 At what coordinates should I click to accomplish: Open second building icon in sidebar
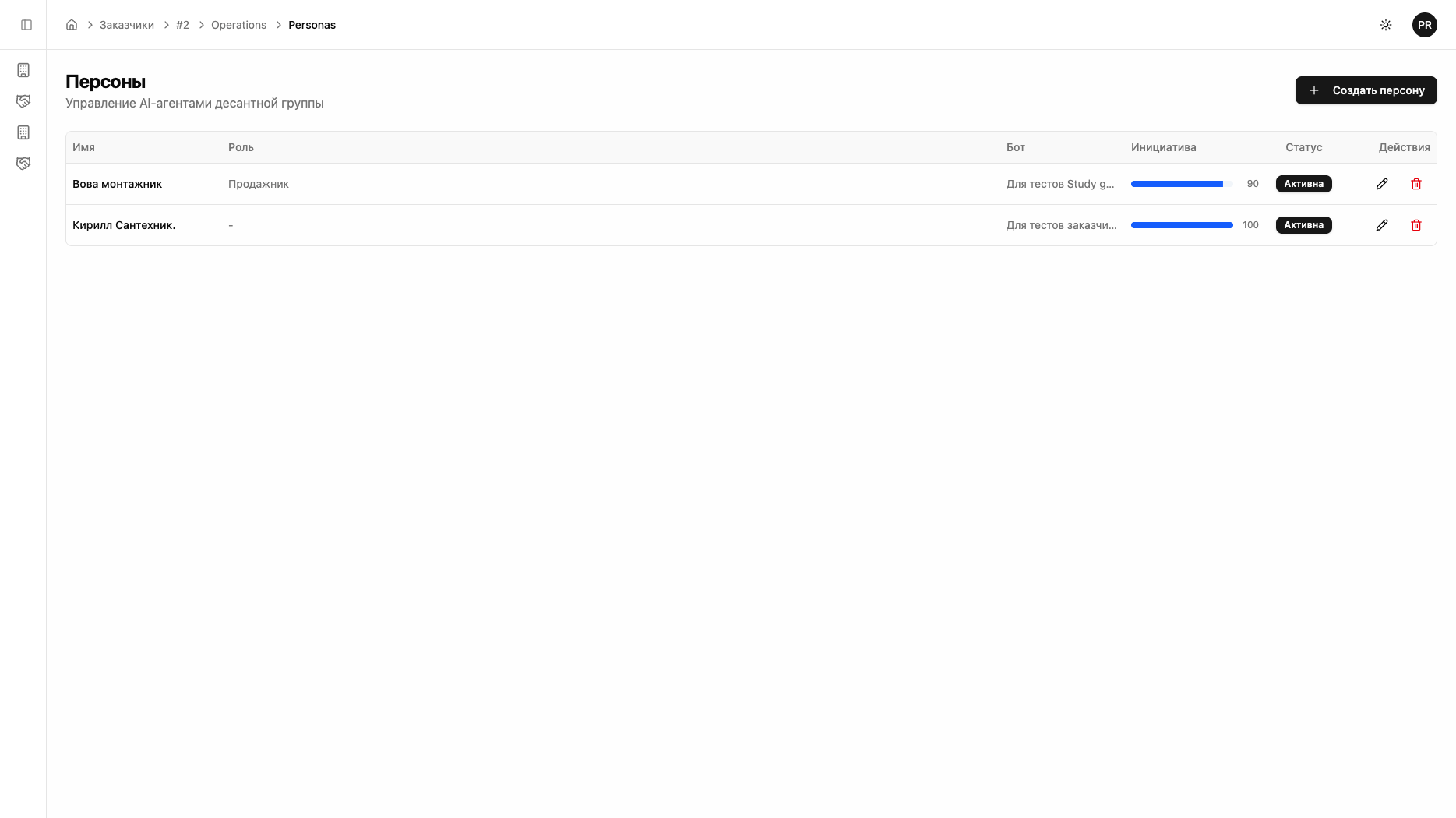point(23,132)
